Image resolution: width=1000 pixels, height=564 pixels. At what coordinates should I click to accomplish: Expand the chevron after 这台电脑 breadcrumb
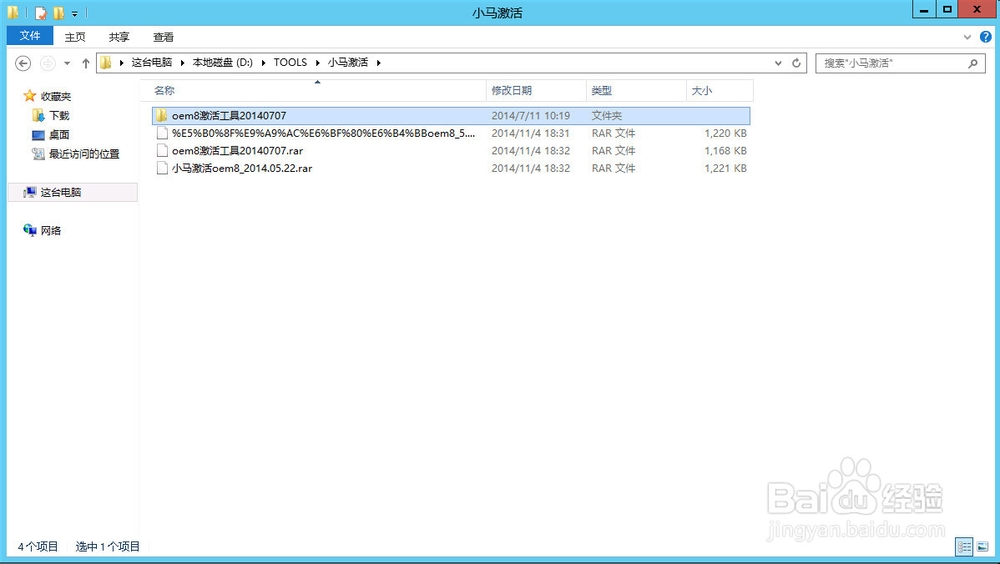point(182,63)
